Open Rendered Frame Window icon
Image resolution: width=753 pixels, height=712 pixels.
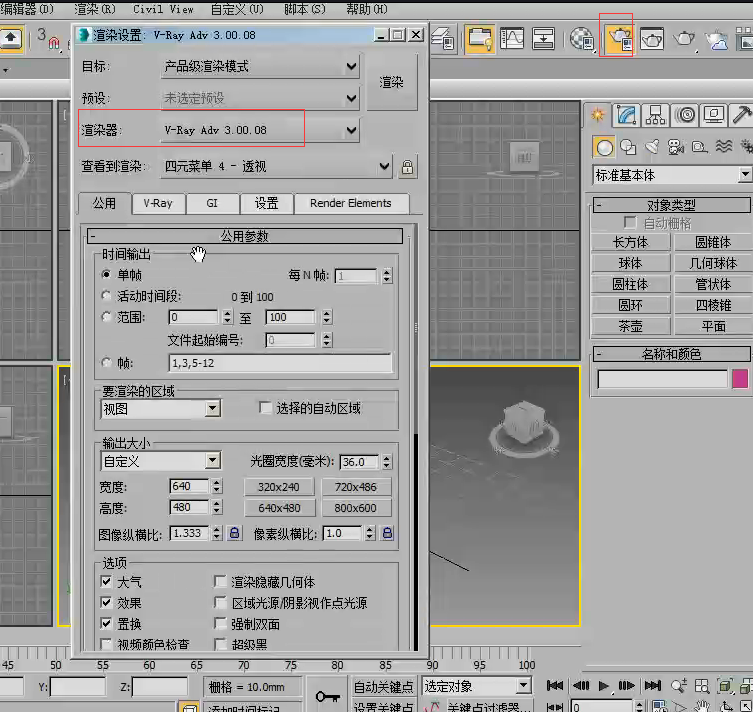click(651, 38)
